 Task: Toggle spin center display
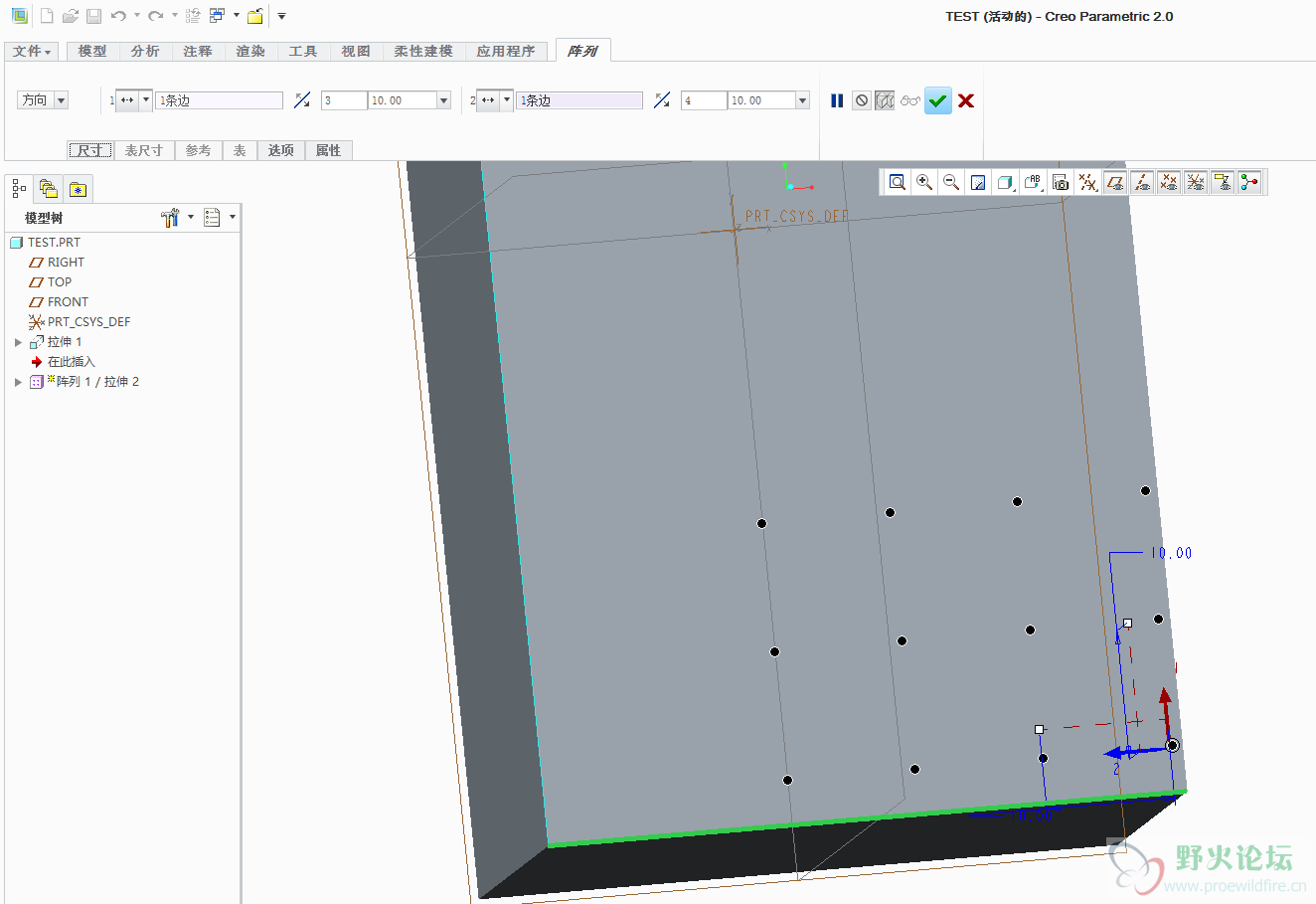(x=1249, y=182)
